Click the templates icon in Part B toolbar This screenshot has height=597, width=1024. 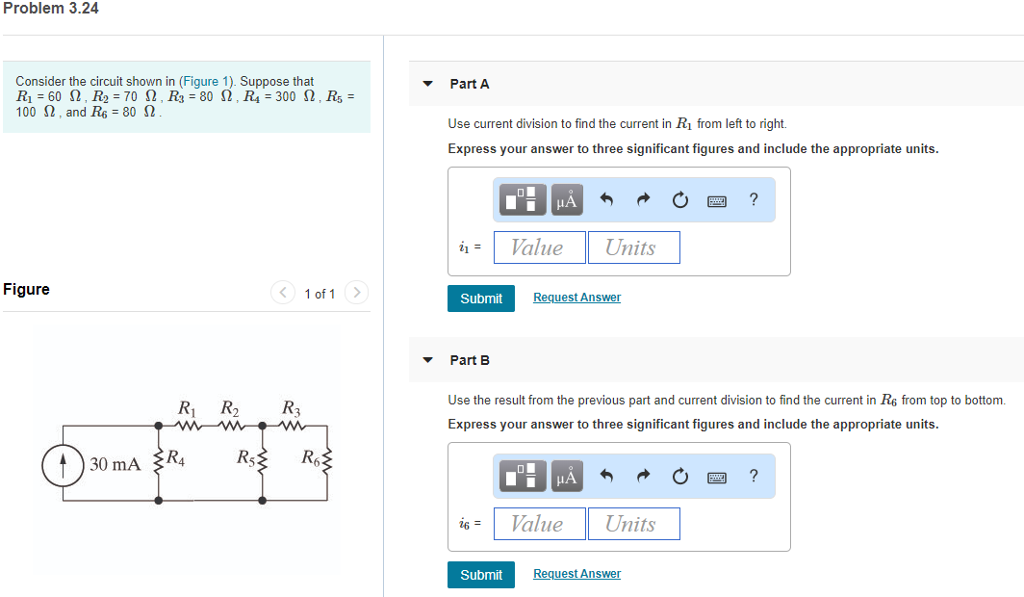pyautogui.click(x=522, y=476)
